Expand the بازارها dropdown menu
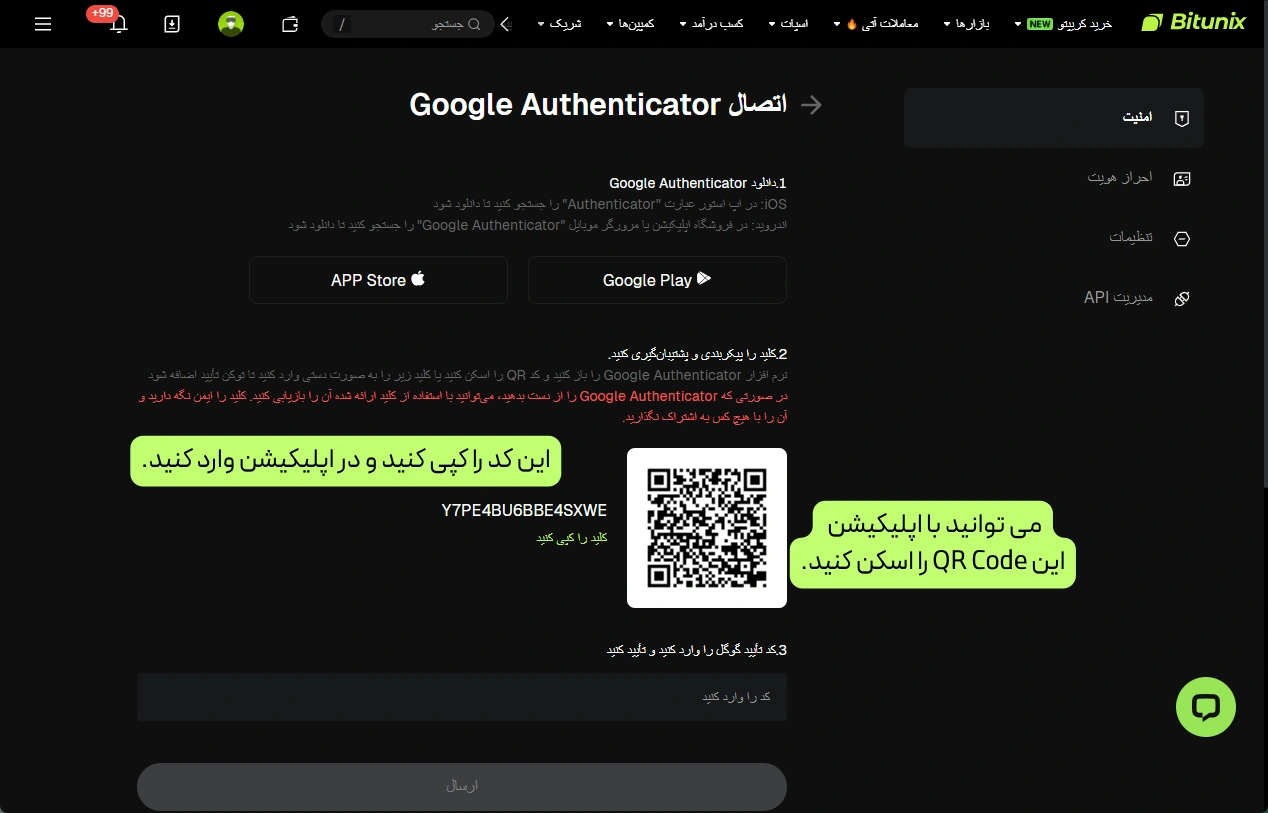 pyautogui.click(x=966, y=24)
